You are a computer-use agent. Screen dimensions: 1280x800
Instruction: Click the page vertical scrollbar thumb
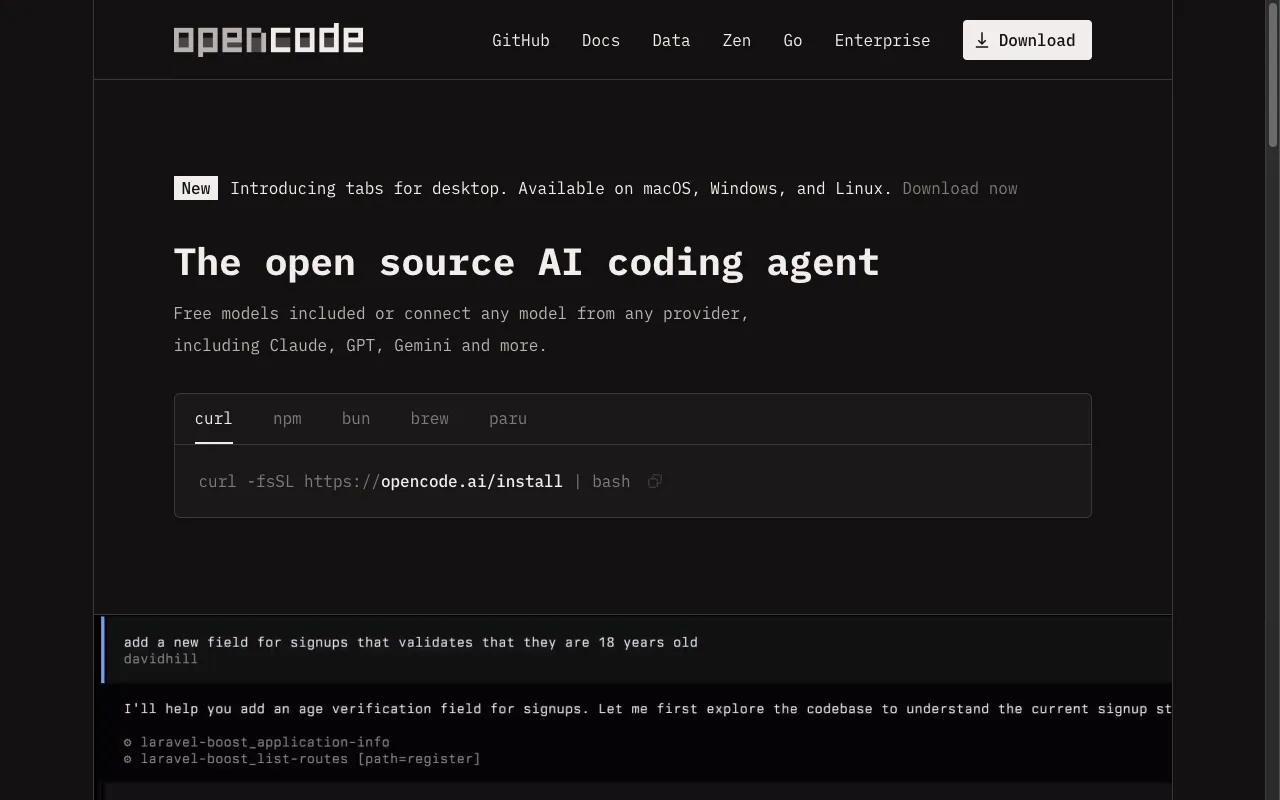click(1273, 75)
